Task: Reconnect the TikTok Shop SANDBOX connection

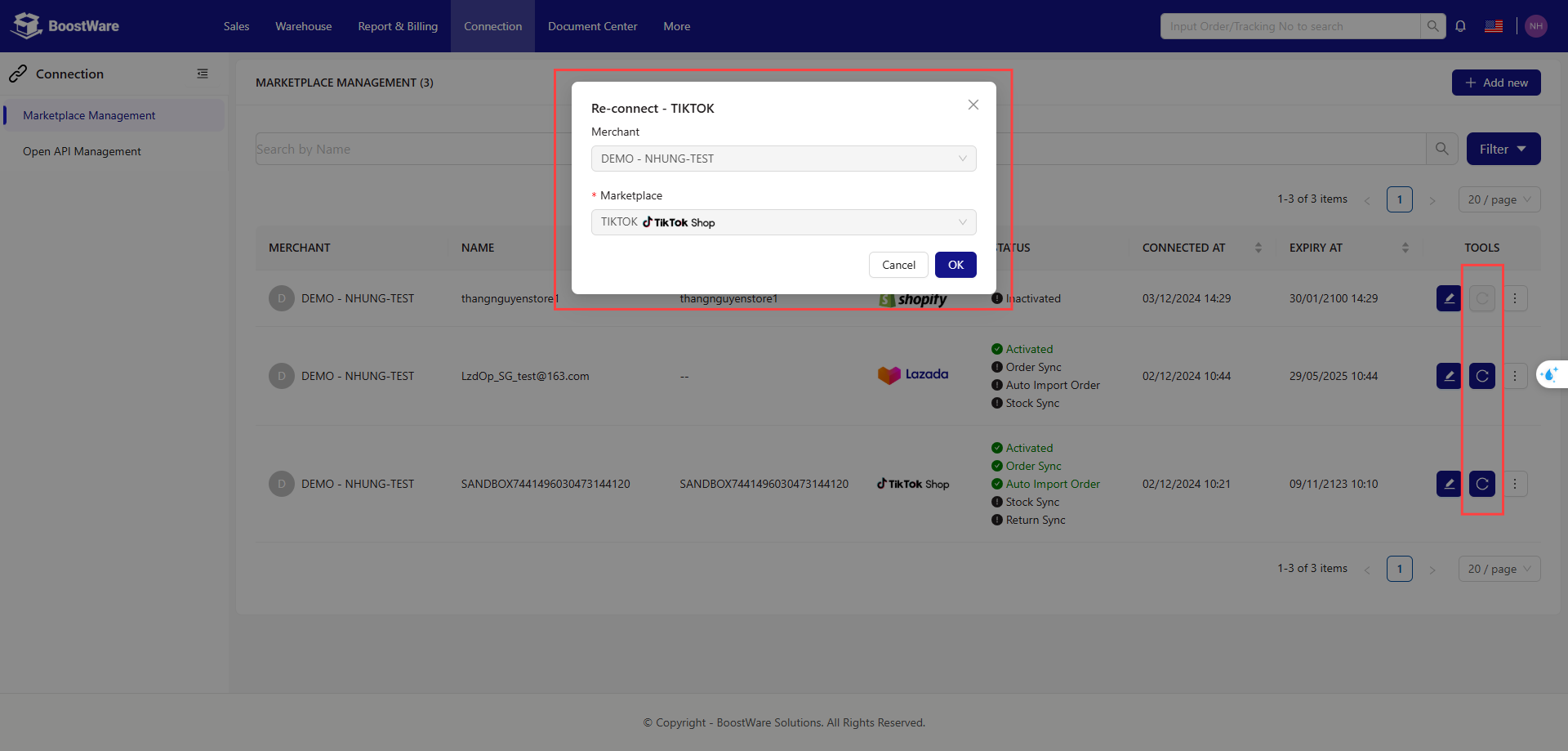Action: coord(1482,484)
